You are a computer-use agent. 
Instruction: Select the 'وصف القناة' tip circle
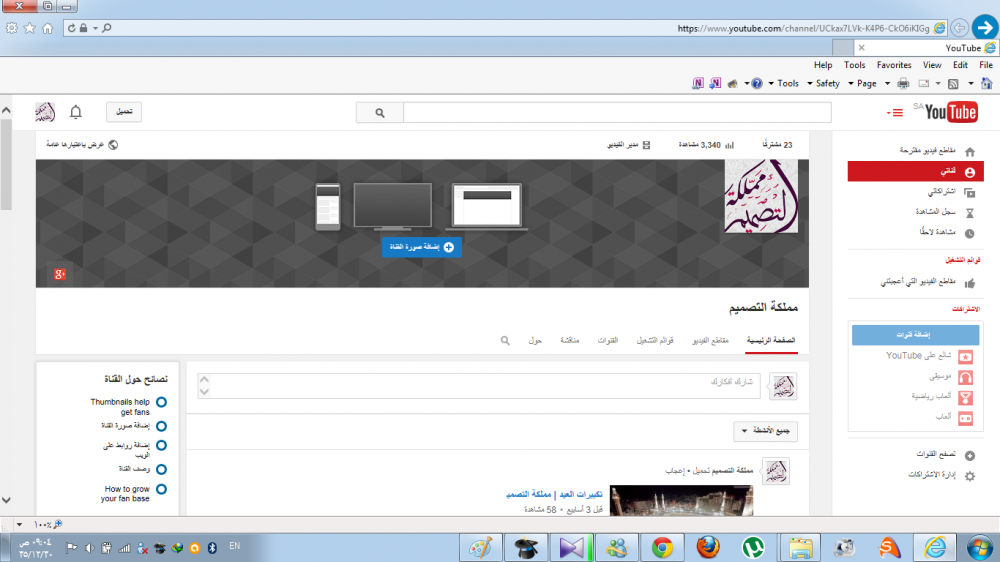(161, 468)
